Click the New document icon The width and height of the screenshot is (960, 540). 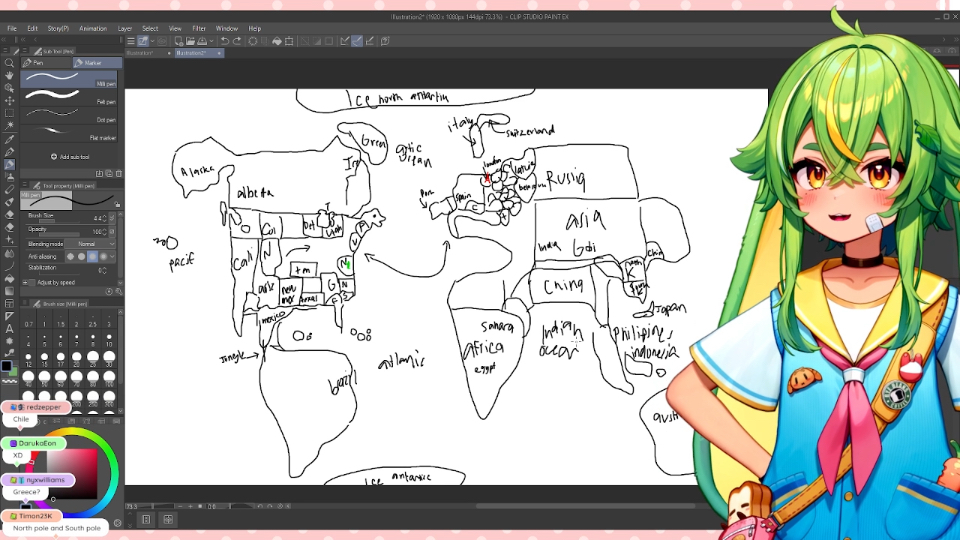coord(178,41)
